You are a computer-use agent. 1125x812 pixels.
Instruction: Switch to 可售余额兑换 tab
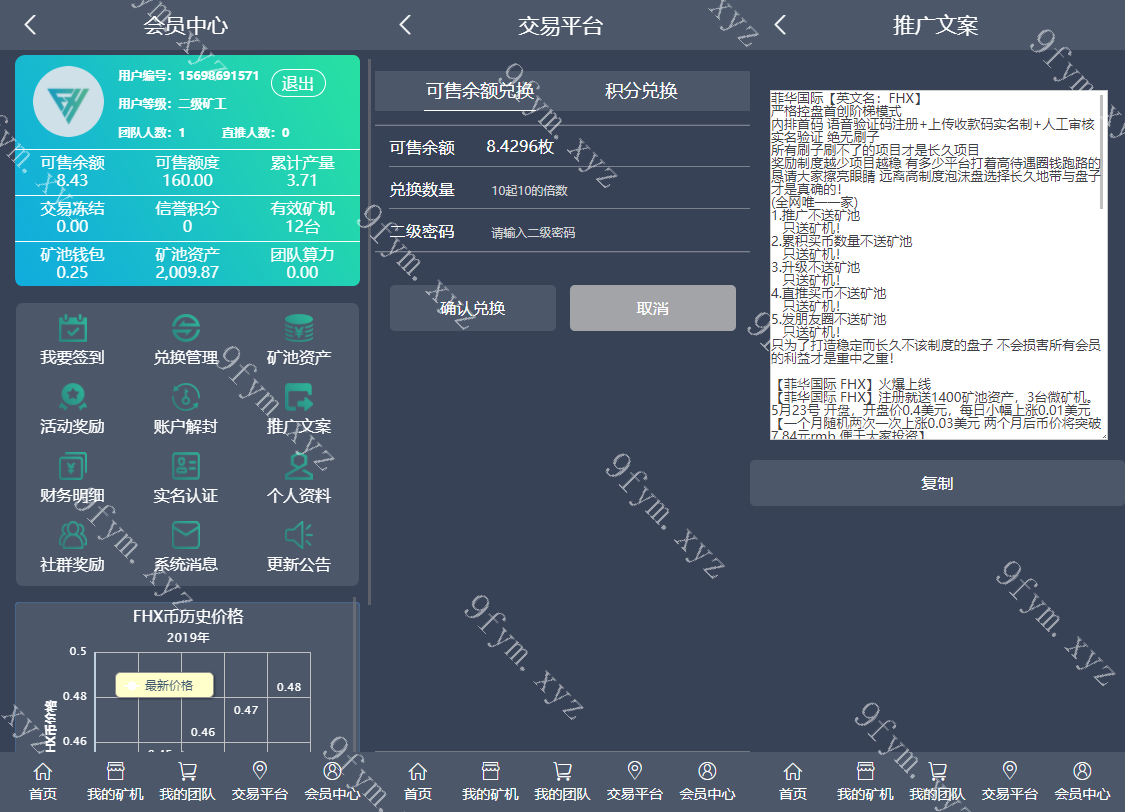pos(480,91)
